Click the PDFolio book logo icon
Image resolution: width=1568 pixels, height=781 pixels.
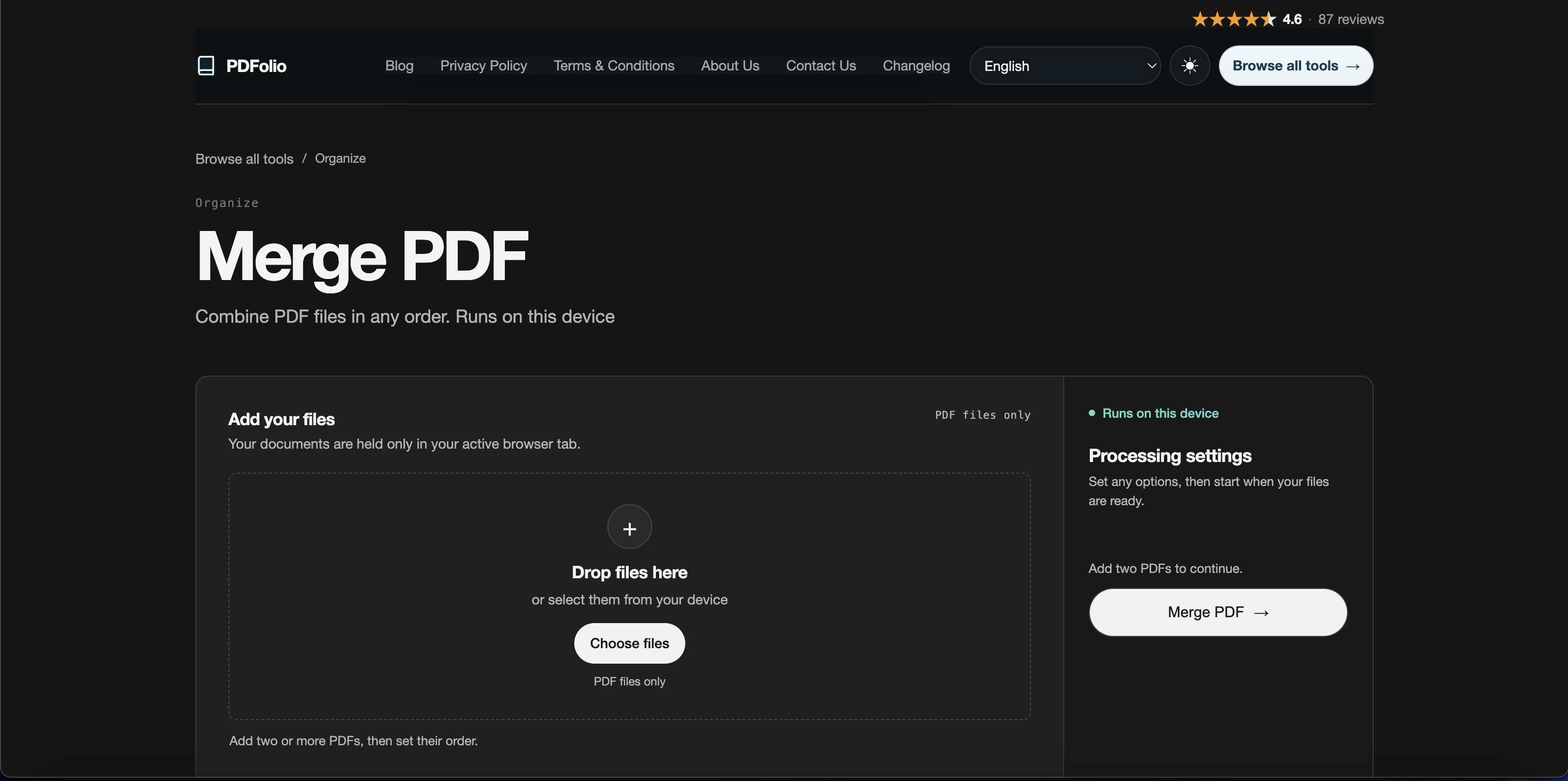pyautogui.click(x=207, y=66)
